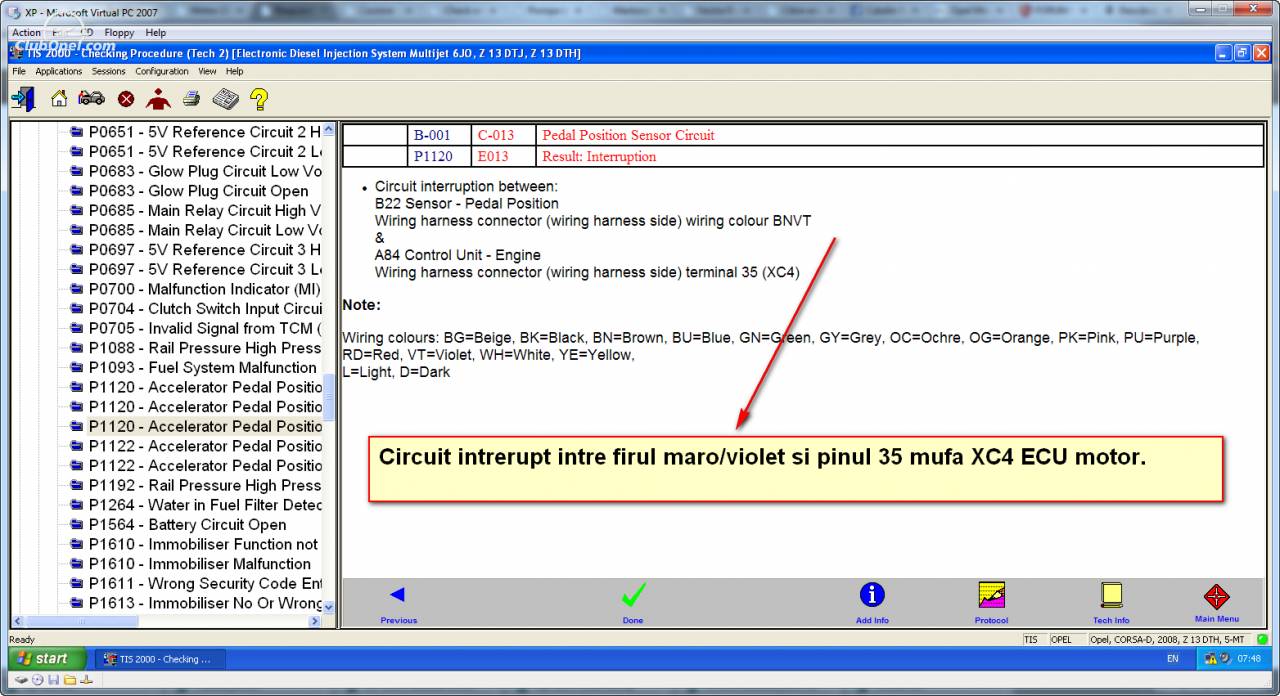Click the system tray icons beside the clock

pos(1217,659)
